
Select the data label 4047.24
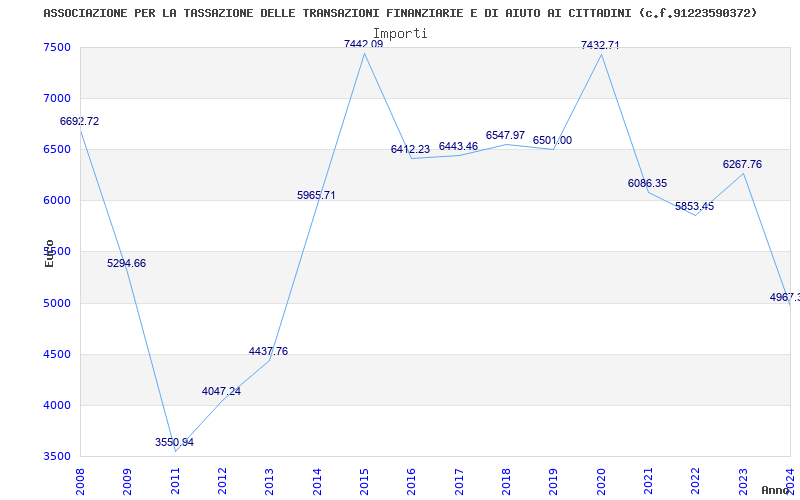click(221, 391)
